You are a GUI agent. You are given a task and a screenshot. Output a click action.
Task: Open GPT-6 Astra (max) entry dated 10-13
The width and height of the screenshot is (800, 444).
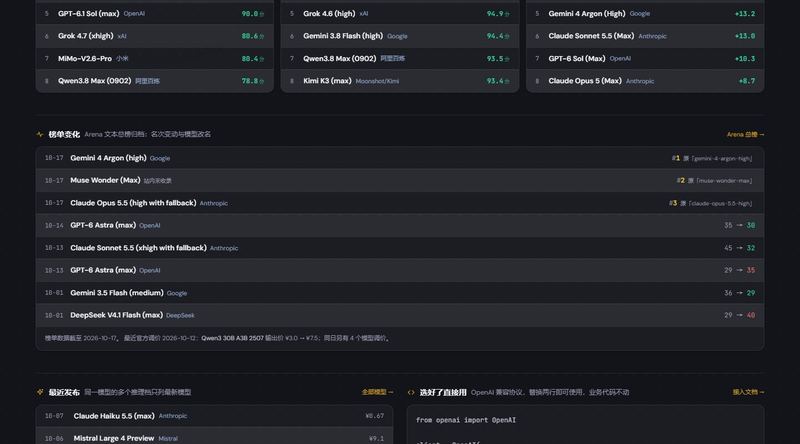(400, 270)
